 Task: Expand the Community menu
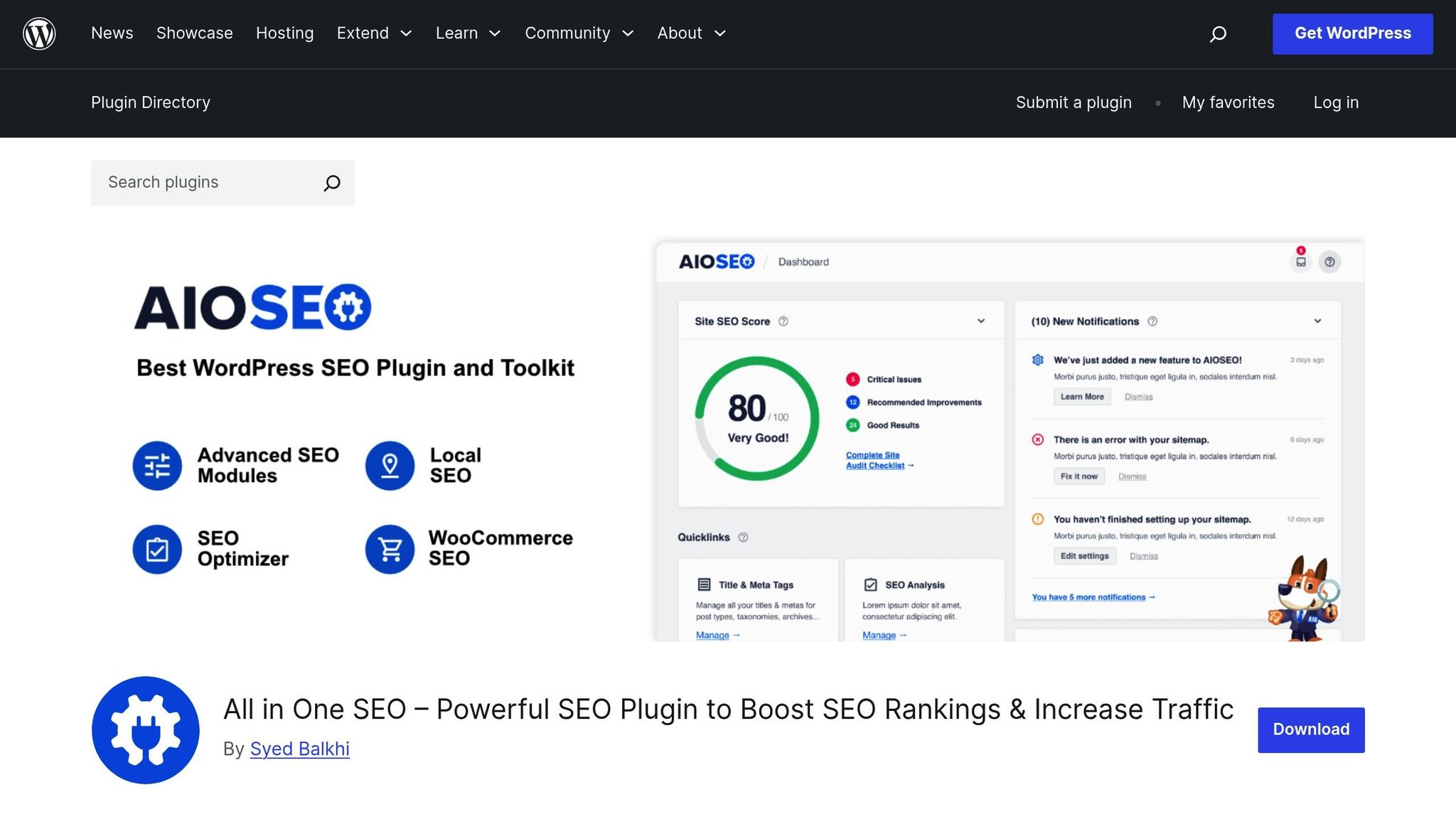click(x=579, y=33)
